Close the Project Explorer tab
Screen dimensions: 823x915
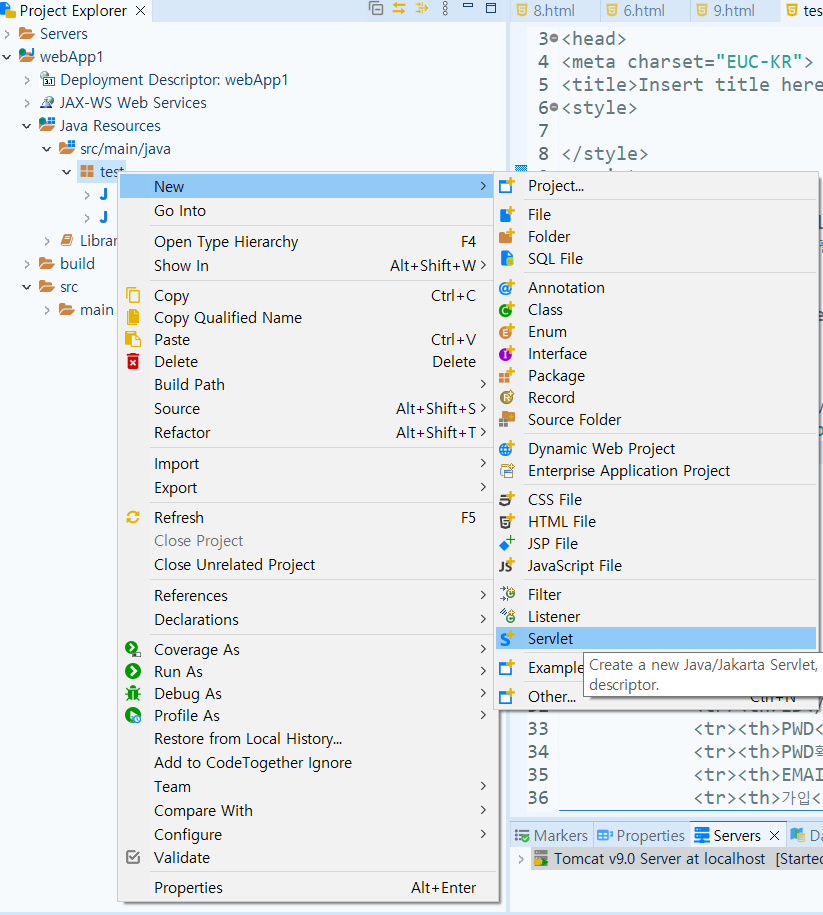140,11
